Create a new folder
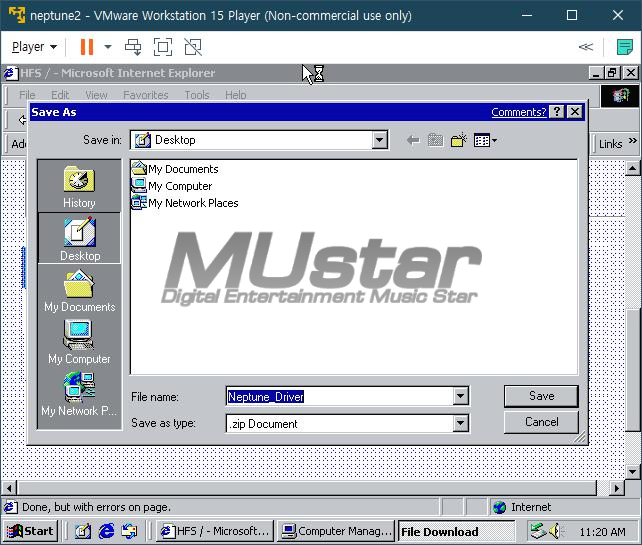Image resolution: width=642 pixels, height=545 pixels. 459,140
